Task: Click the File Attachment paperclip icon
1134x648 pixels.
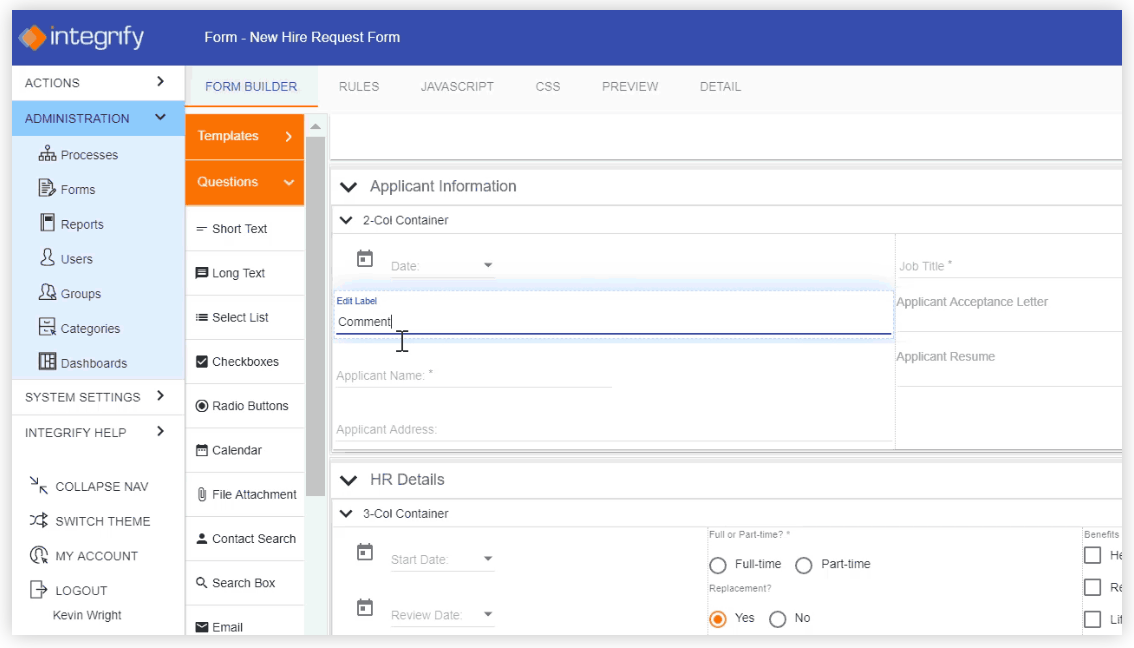Action: 202,494
